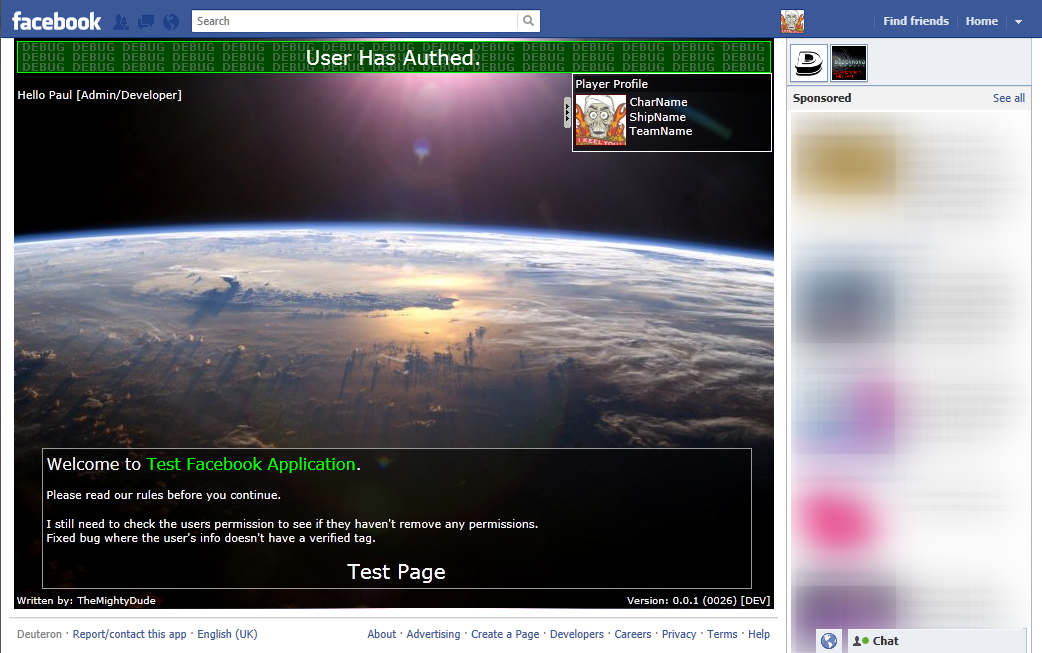Collapse the Player Profile panel handle
The image size is (1042, 653).
(x=567, y=112)
